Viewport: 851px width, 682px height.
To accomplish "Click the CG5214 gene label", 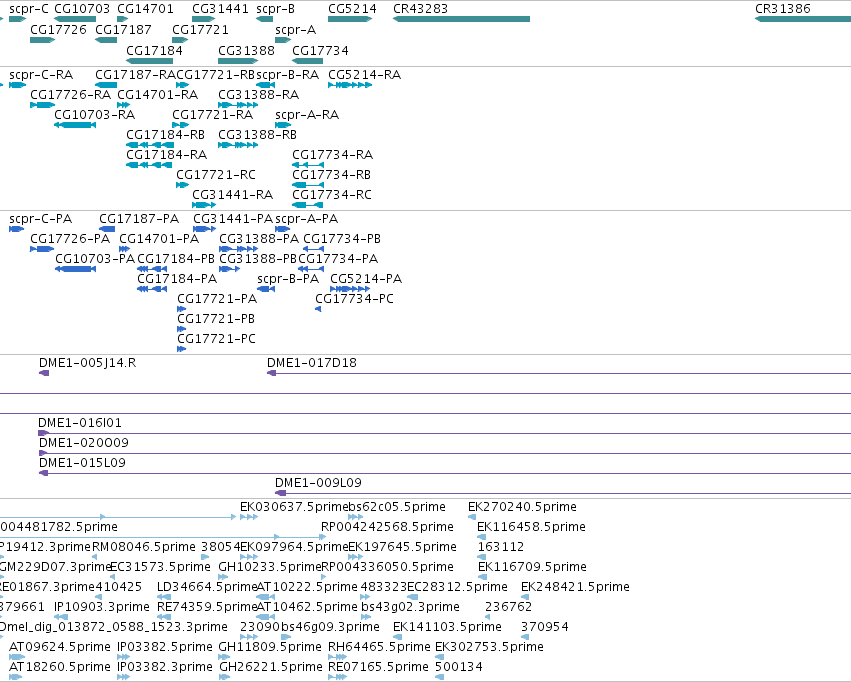I will tap(352, 9).
